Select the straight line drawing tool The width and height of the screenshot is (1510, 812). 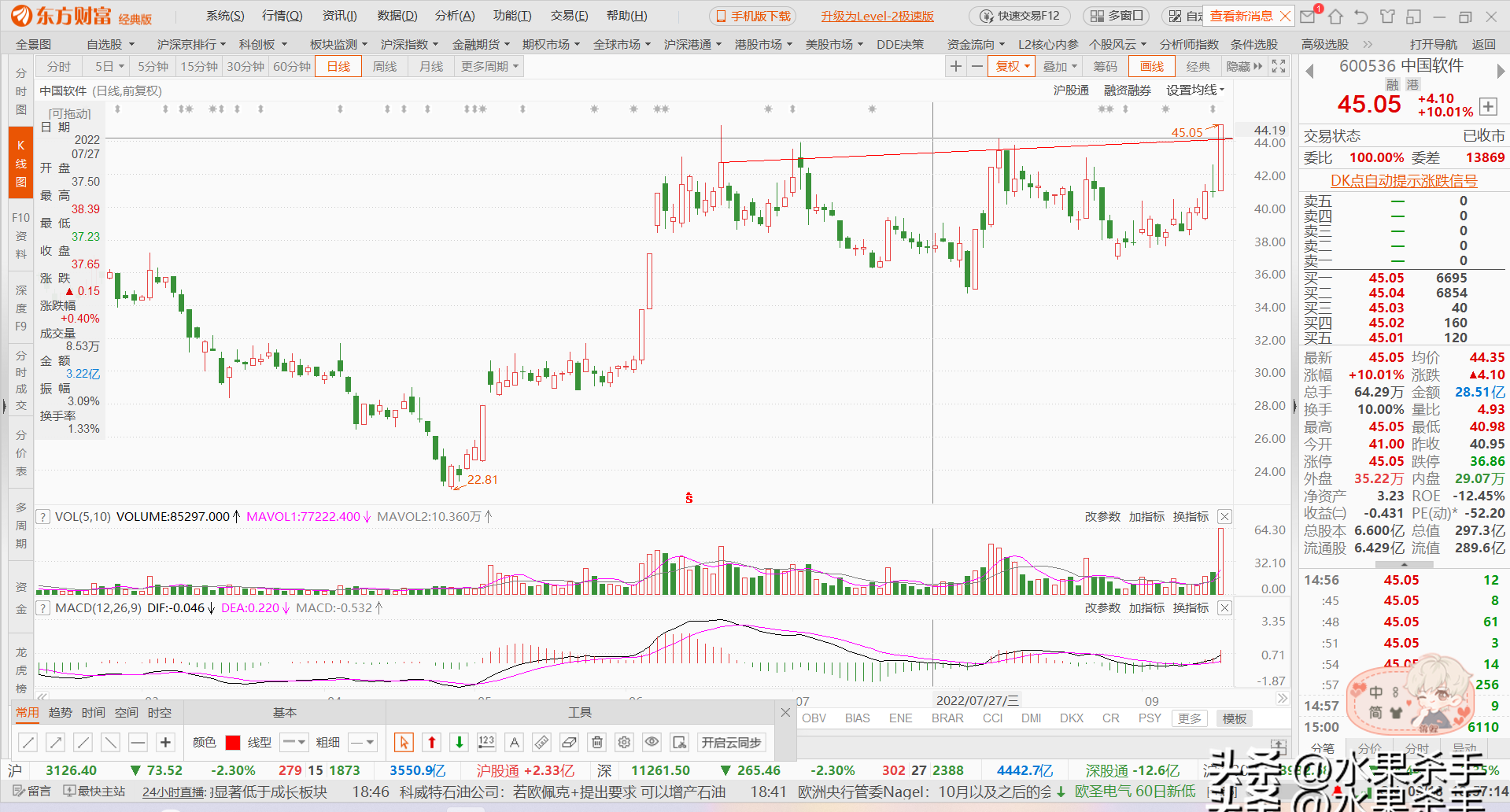tap(28, 742)
